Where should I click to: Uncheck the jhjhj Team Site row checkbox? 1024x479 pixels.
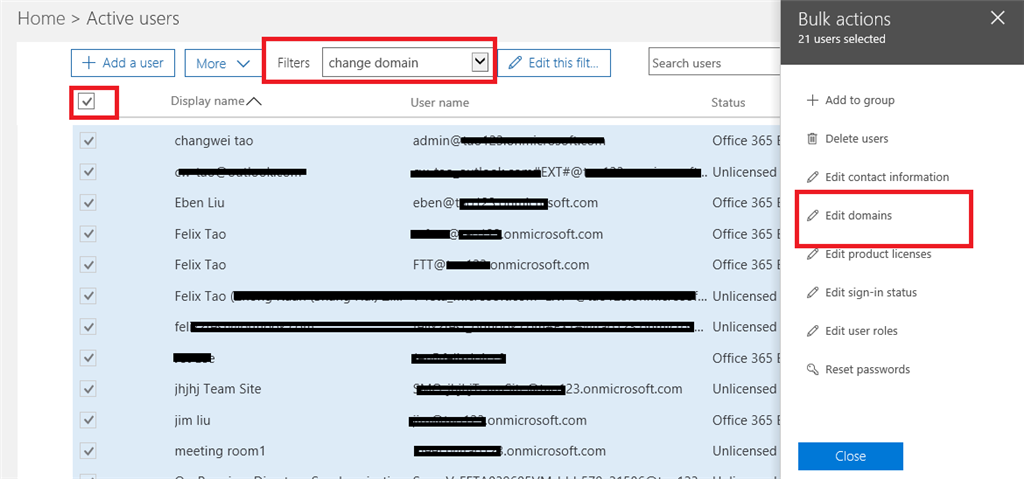[x=88, y=389]
